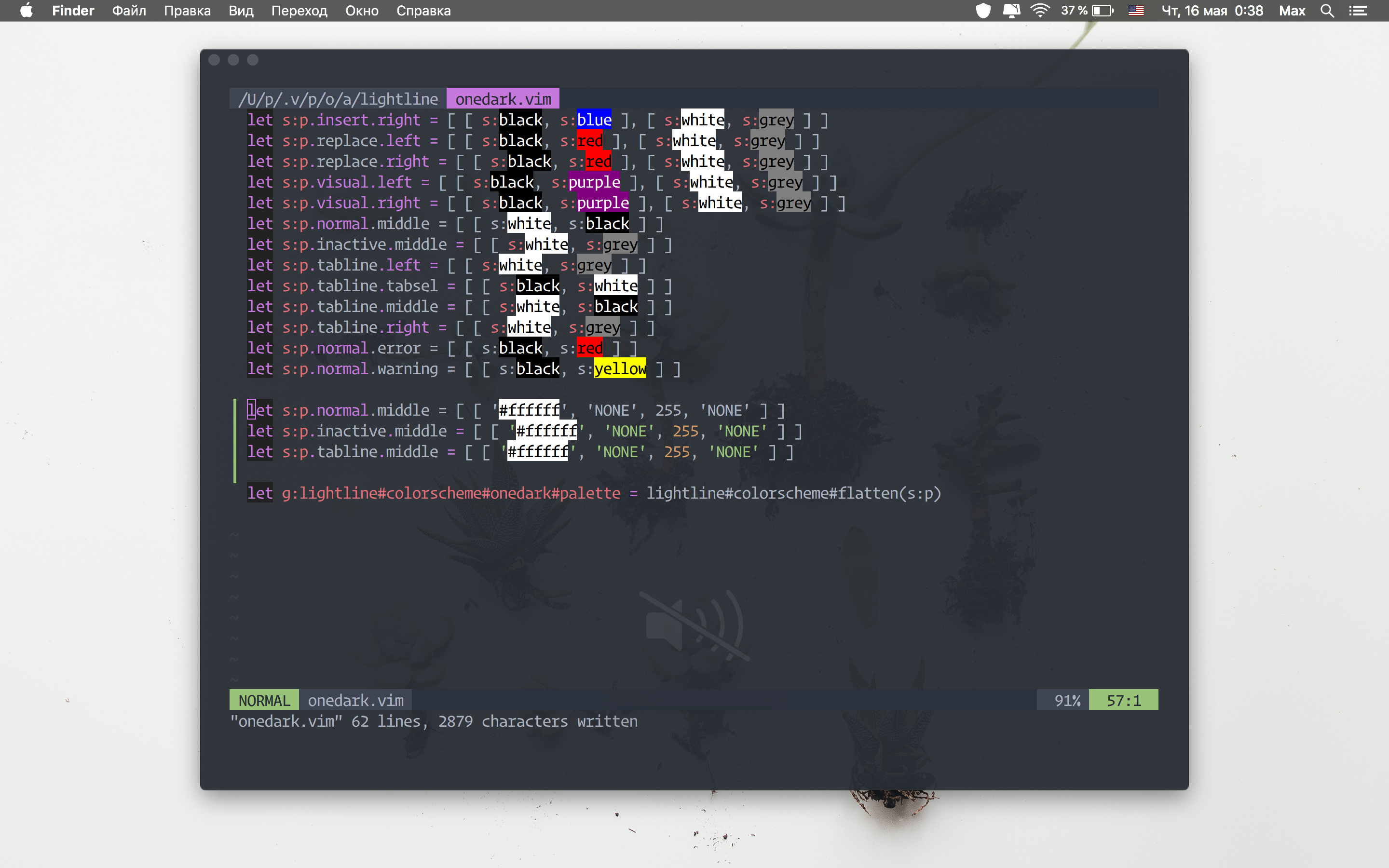The width and height of the screenshot is (1389, 868).
Task: Open the Finder menu
Action: click(x=73, y=10)
